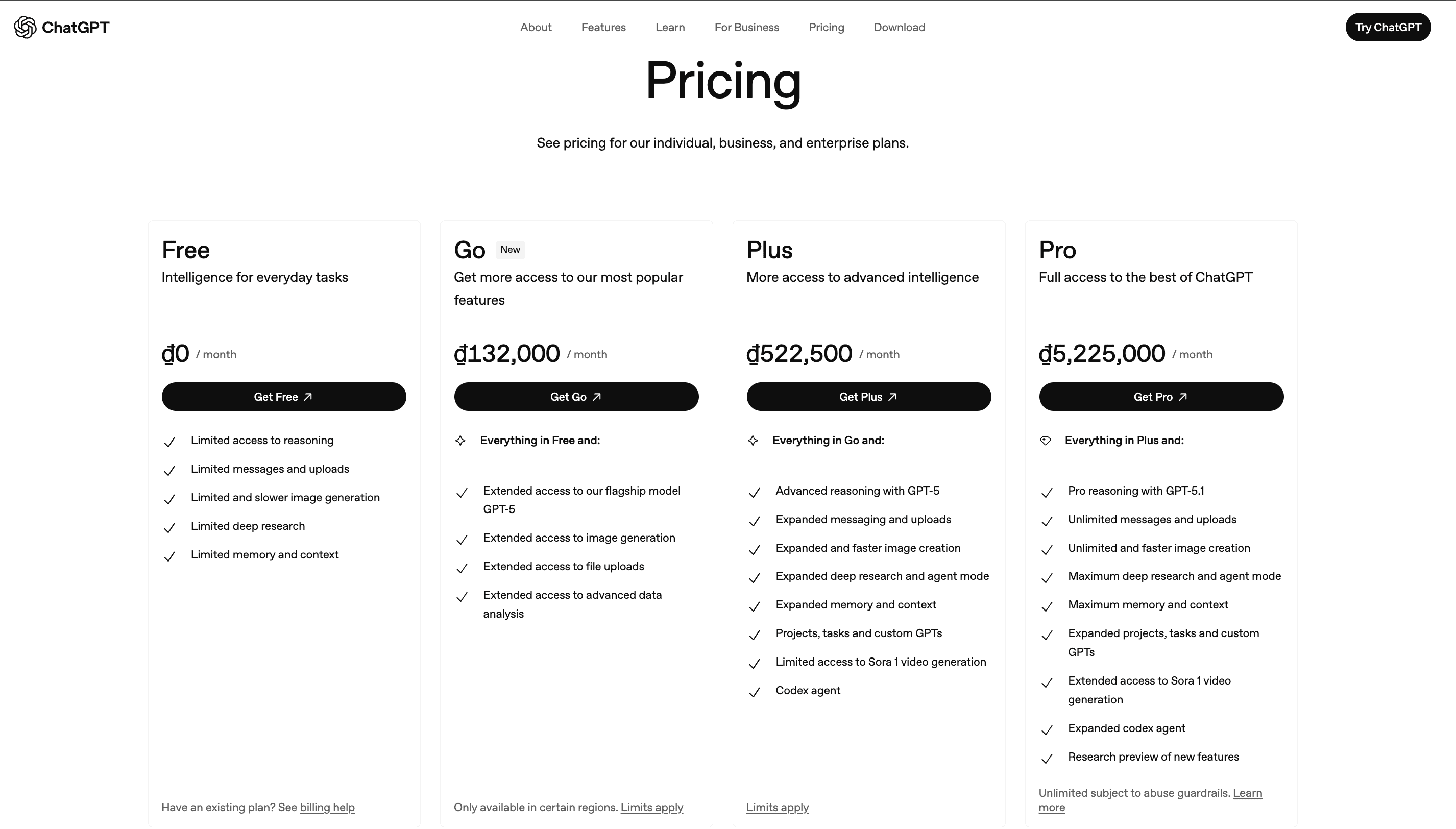Click the ChatGPT logo icon

point(25,27)
